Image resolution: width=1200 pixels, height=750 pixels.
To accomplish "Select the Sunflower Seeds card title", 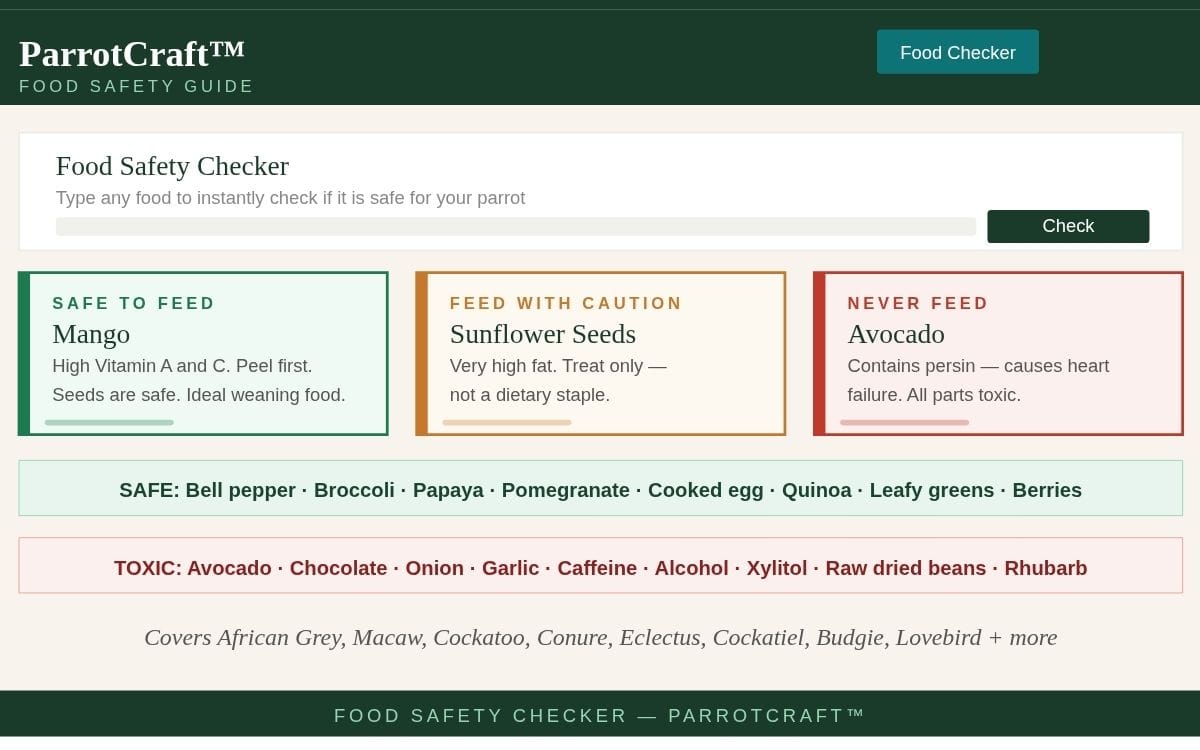I will tap(542, 334).
